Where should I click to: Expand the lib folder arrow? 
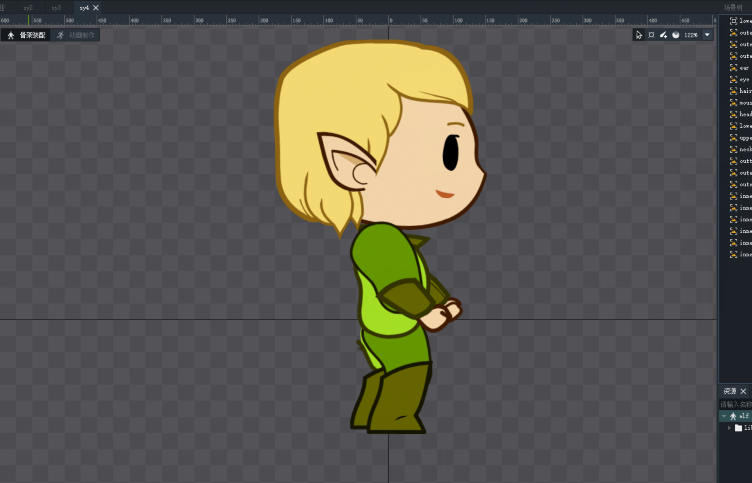(x=729, y=427)
